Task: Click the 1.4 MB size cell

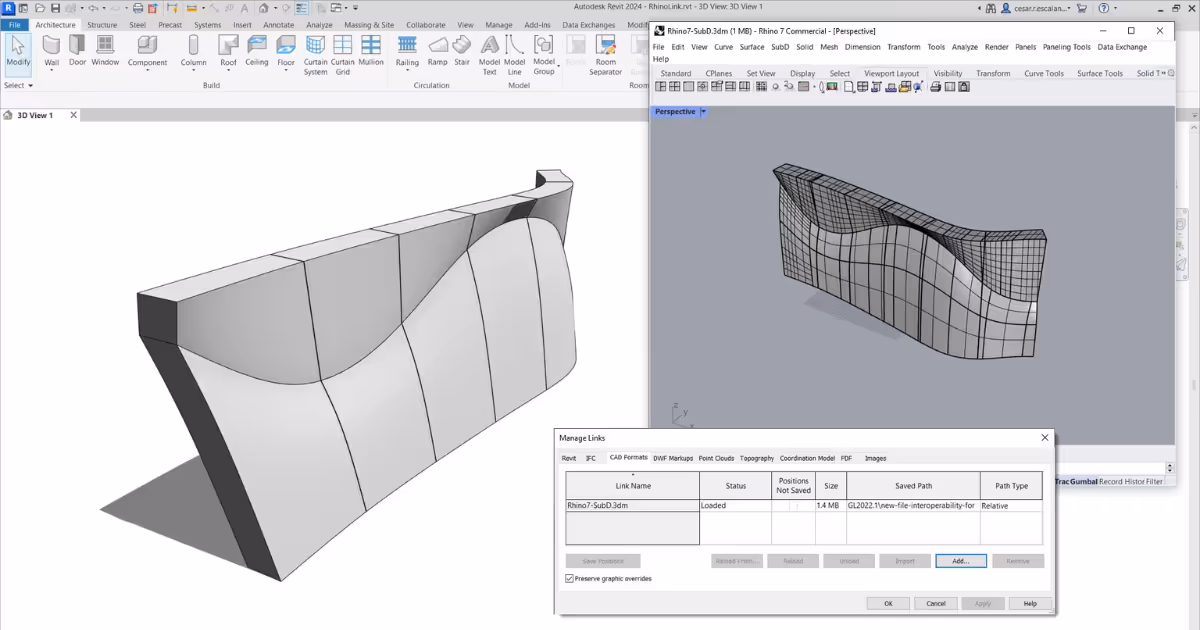Action: (831, 506)
